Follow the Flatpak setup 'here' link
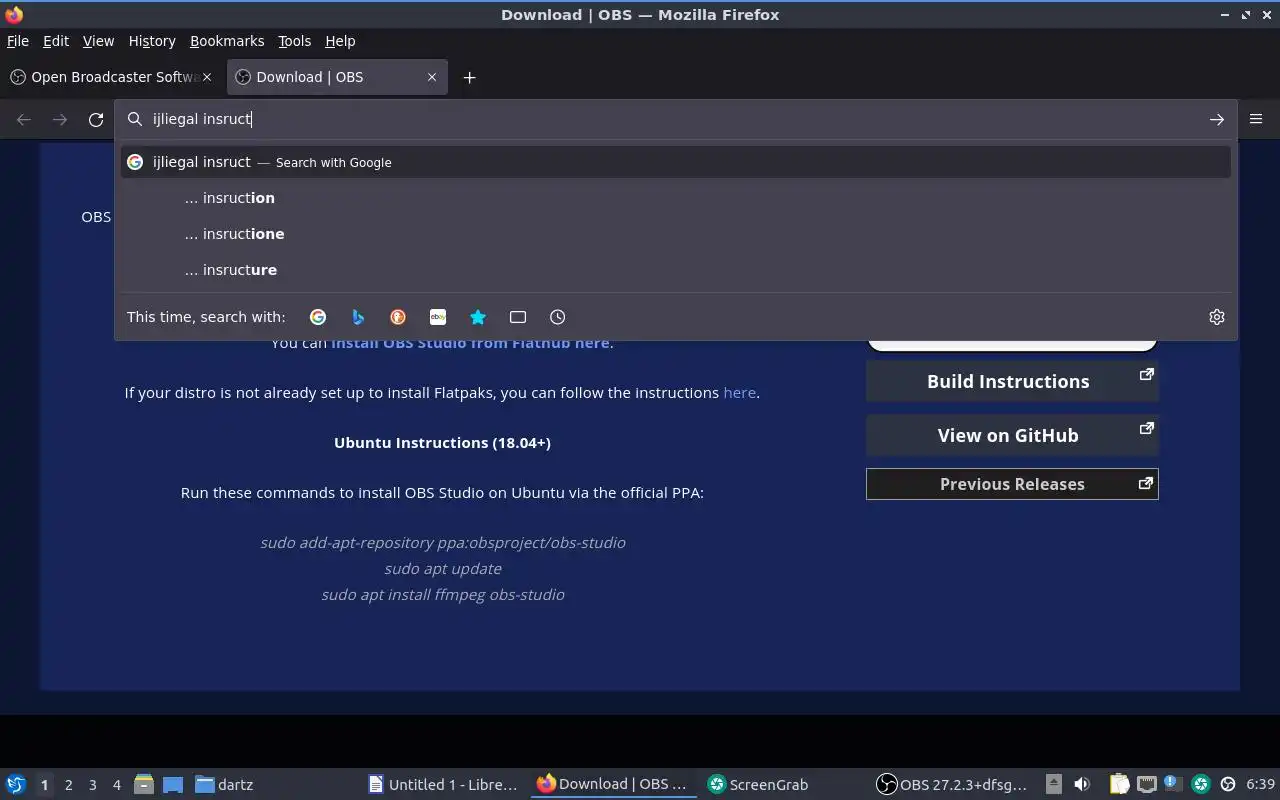Viewport: 1280px width, 800px height. [x=739, y=393]
